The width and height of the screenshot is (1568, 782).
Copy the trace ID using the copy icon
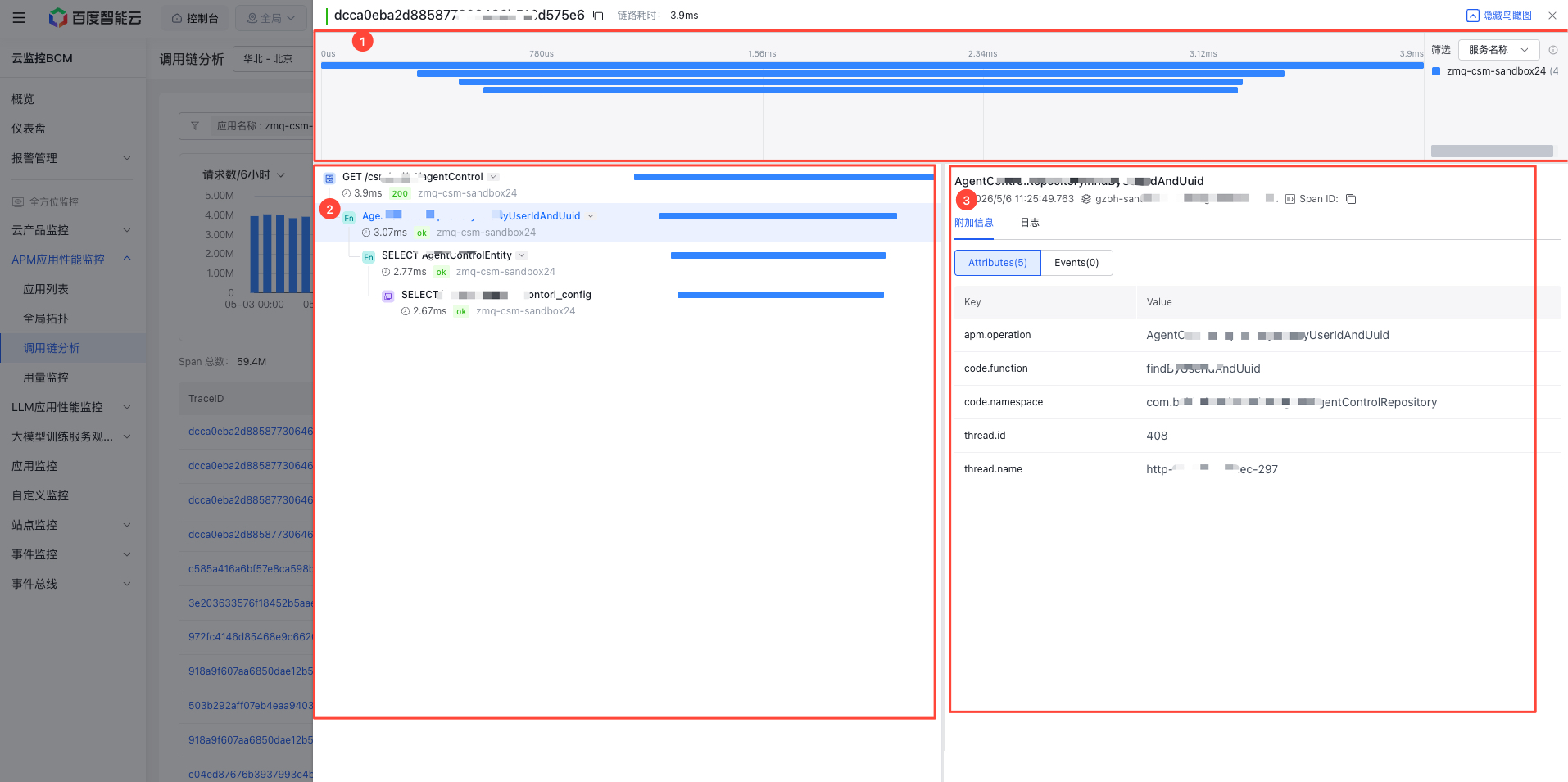coord(598,16)
